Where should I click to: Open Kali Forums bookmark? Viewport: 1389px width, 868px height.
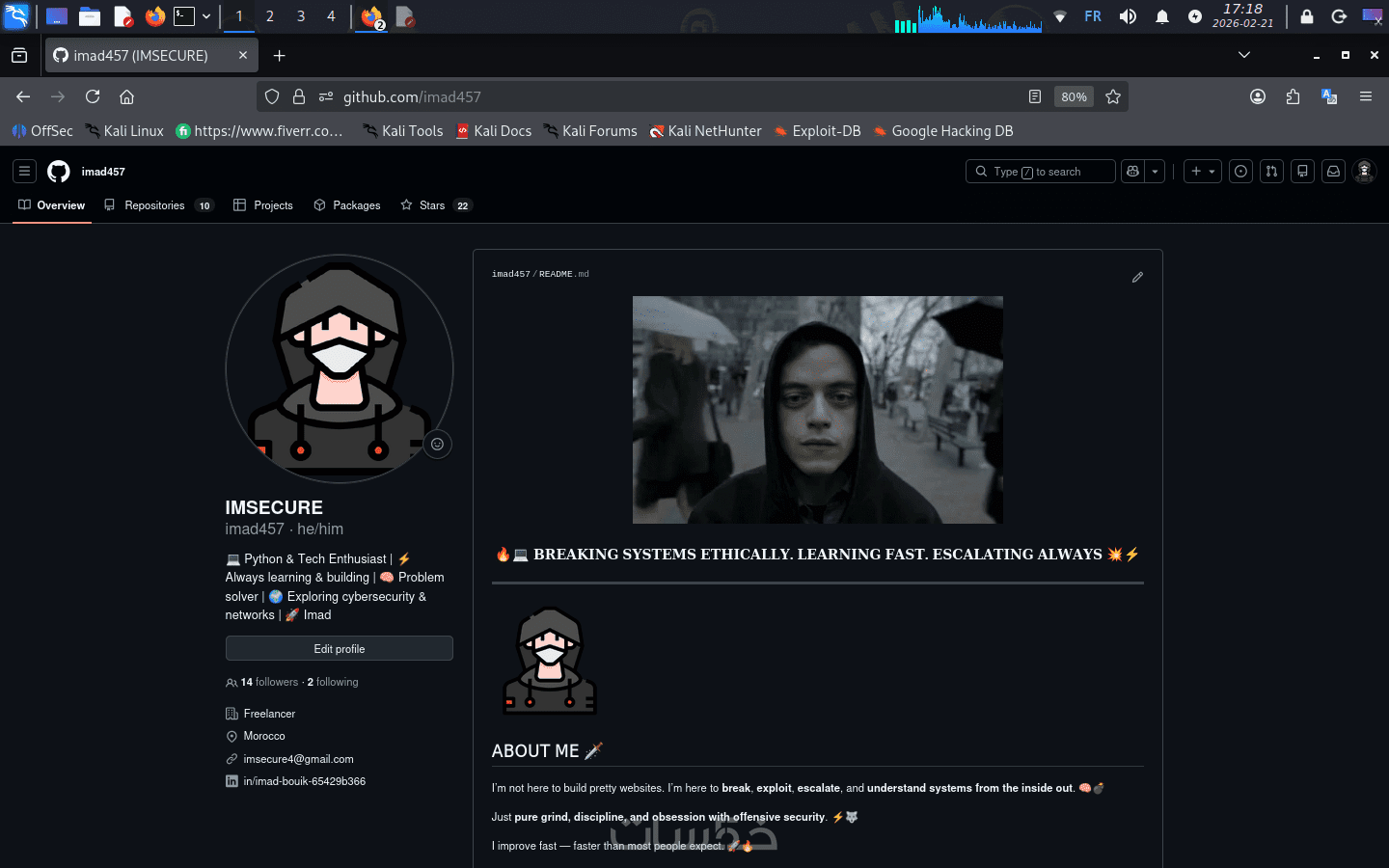tap(589, 131)
